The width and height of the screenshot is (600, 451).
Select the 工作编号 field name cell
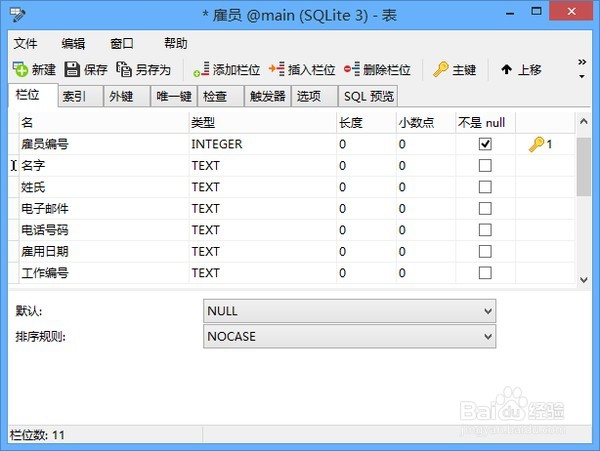tap(104, 273)
